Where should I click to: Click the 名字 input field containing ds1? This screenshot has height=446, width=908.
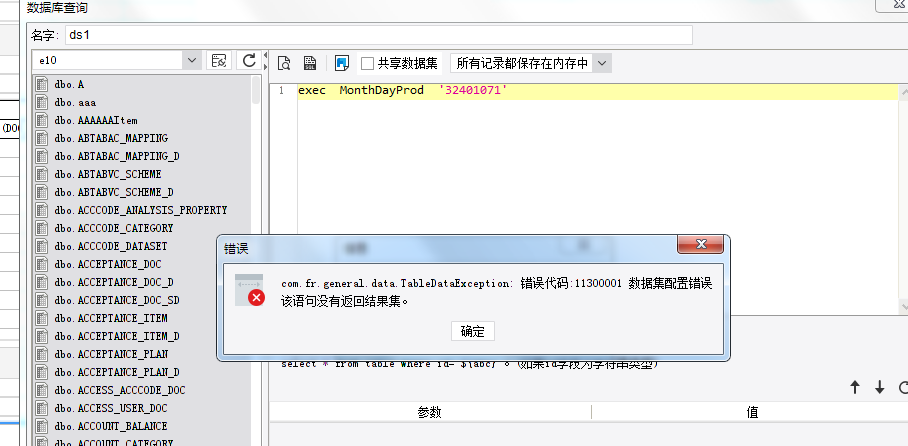[379, 35]
